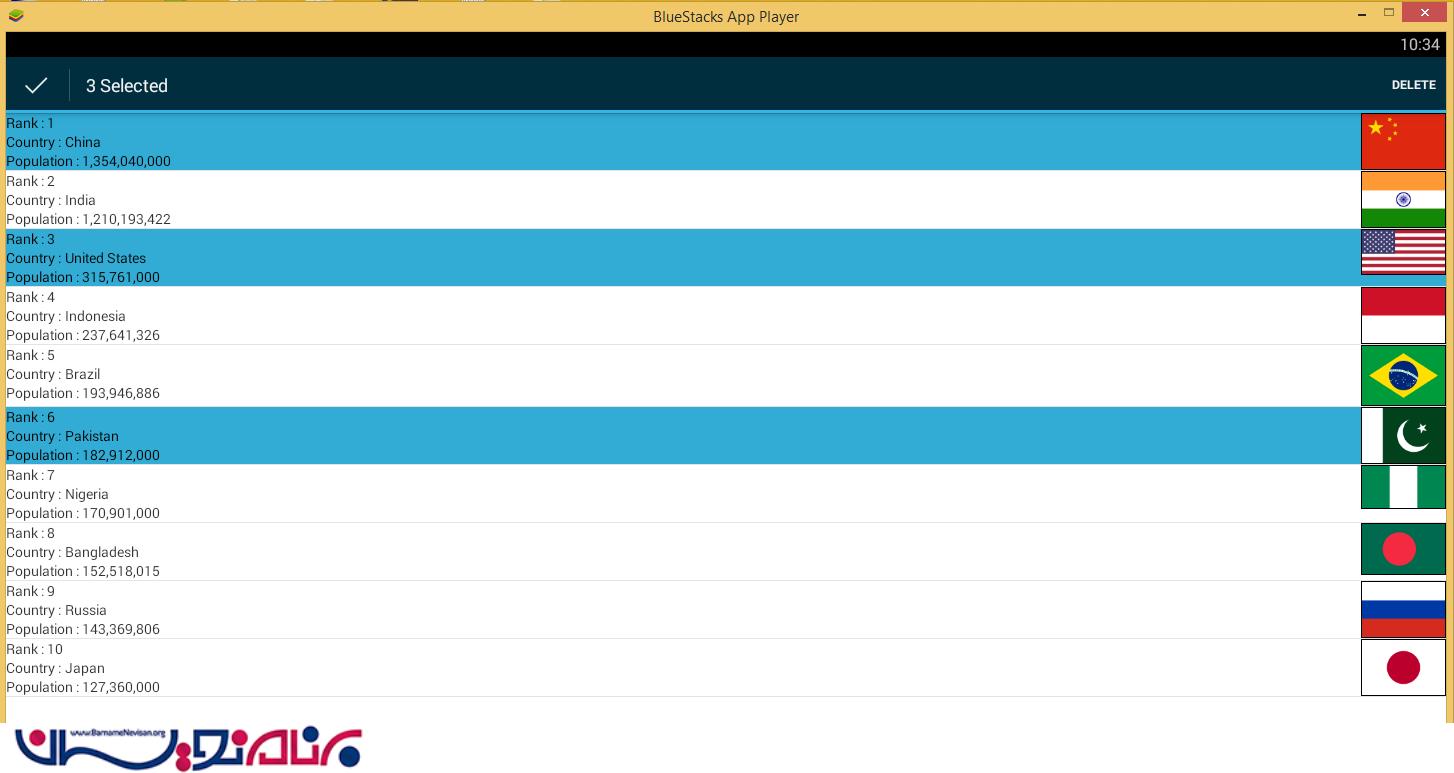Click the text "Population : 237,641,326"
Image resolution: width=1454 pixels, height=773 pixels.
click(83, 335)
